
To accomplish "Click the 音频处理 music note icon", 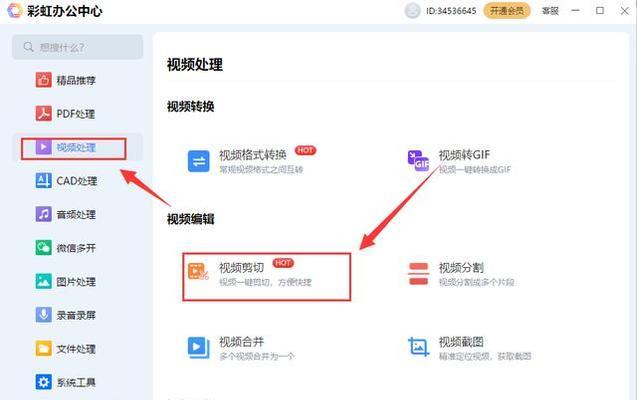I will 43,214.
